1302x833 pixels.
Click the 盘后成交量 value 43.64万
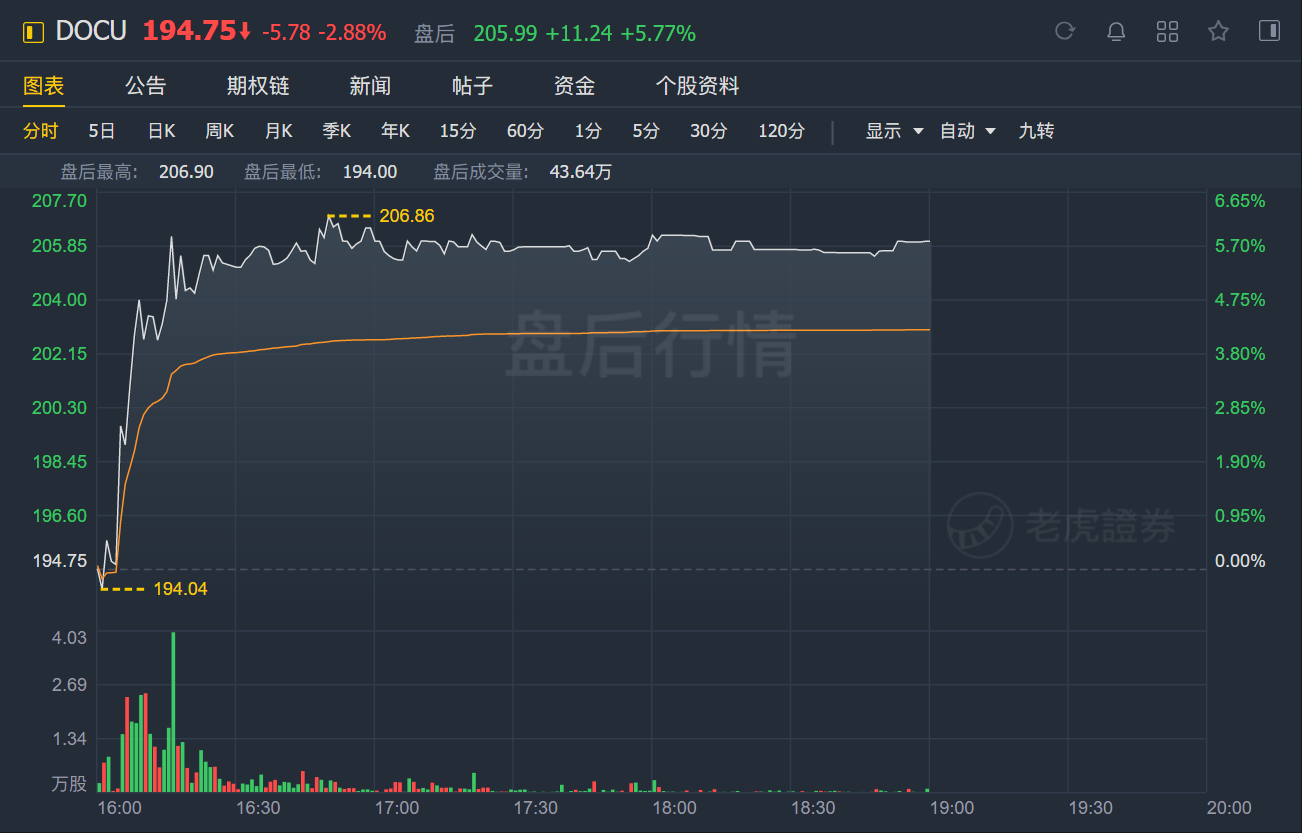point(581,172)
